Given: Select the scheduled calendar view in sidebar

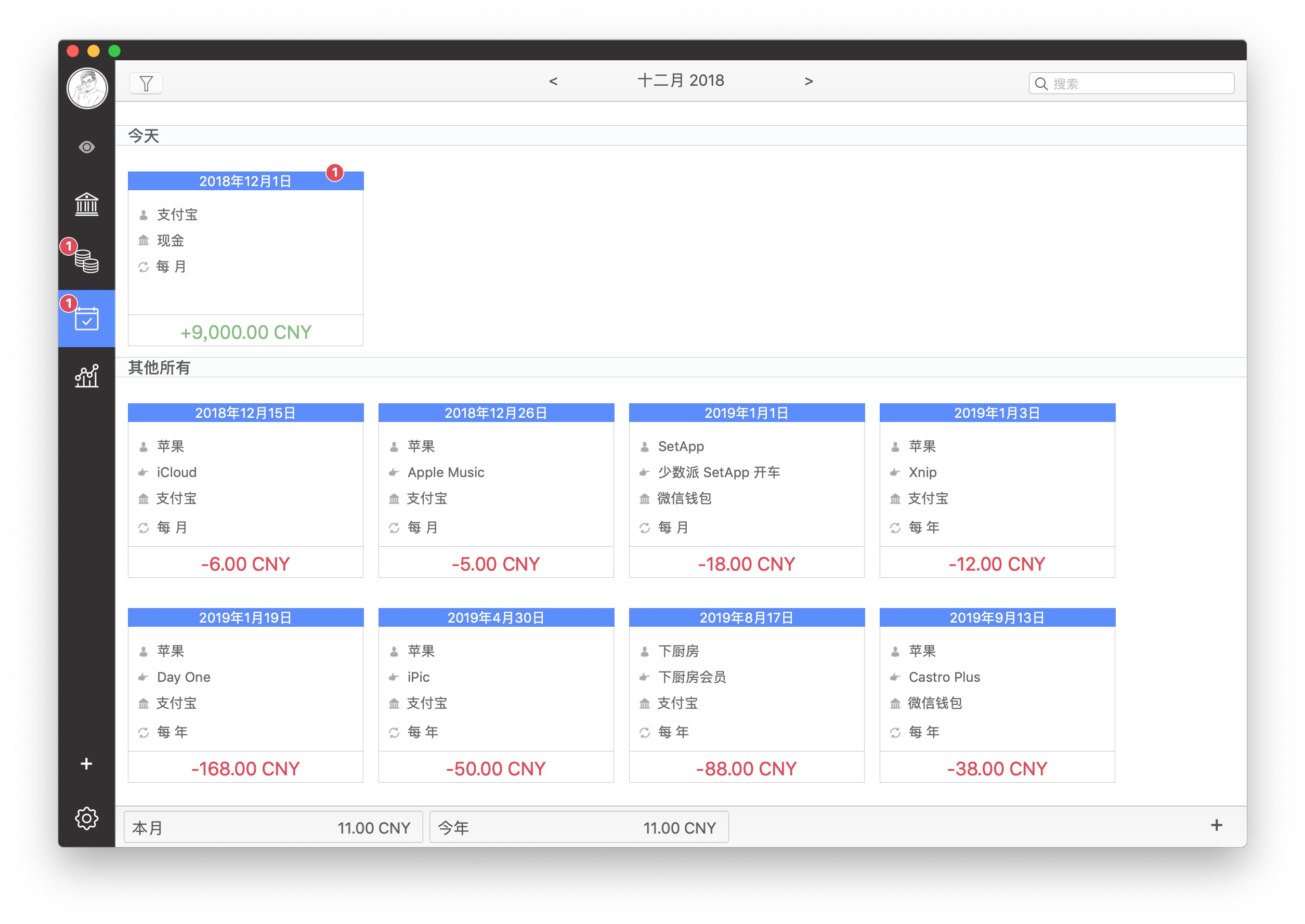Looking at the screenshot, I should [x=86, y=318].
